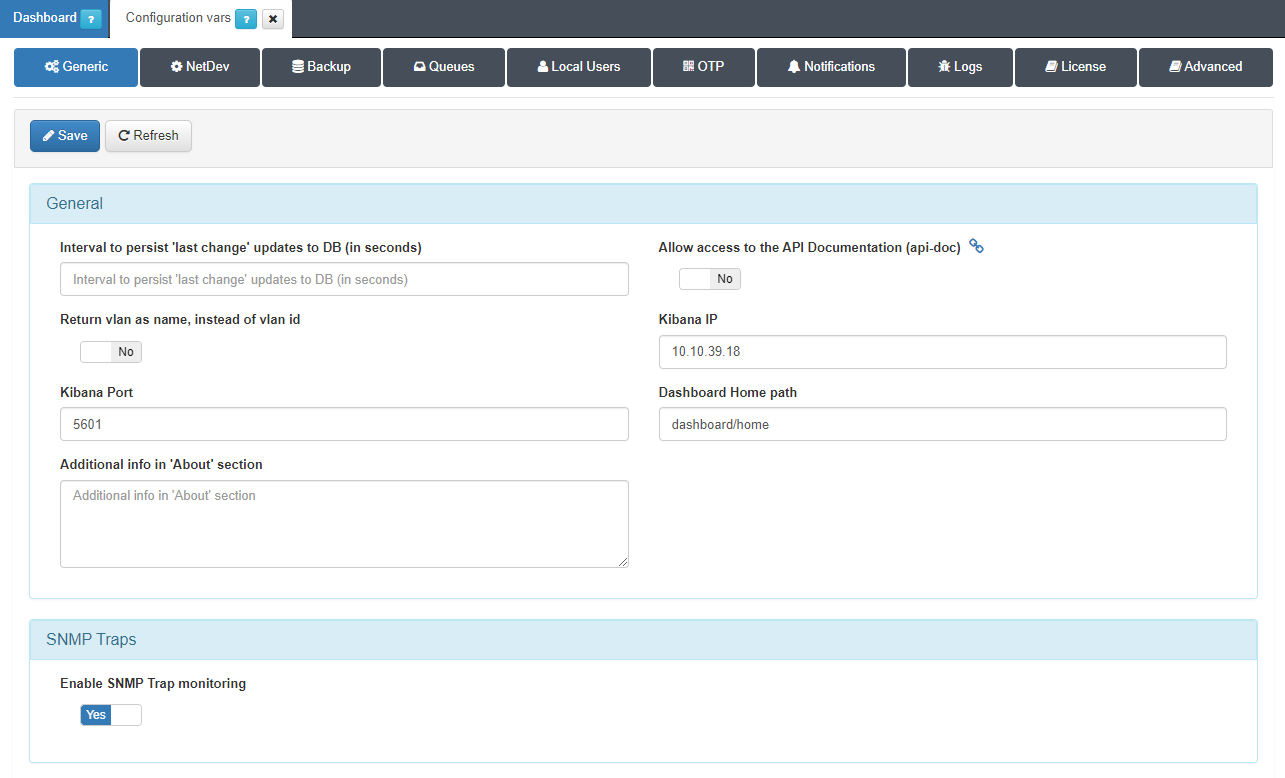
Task: Refresh the configuration variables
Action: [148, 136]
